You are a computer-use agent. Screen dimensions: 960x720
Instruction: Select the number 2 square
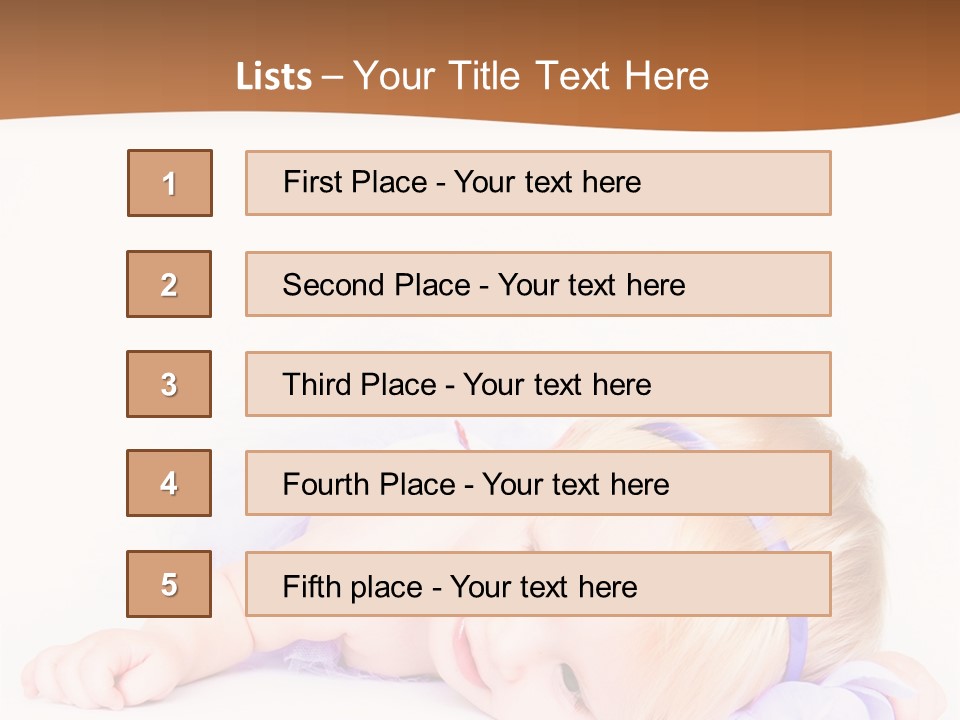coord(169,284)
